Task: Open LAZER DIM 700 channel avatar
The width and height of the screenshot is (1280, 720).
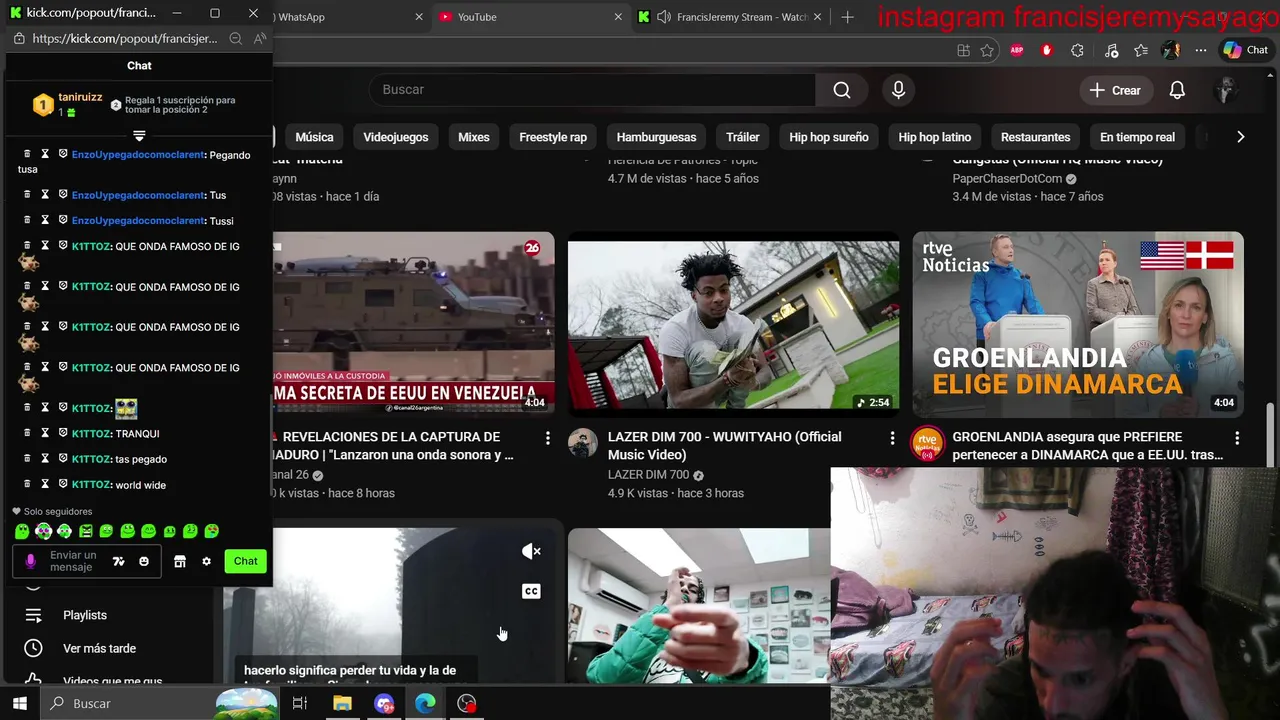Action: click(x=583, y=443)
